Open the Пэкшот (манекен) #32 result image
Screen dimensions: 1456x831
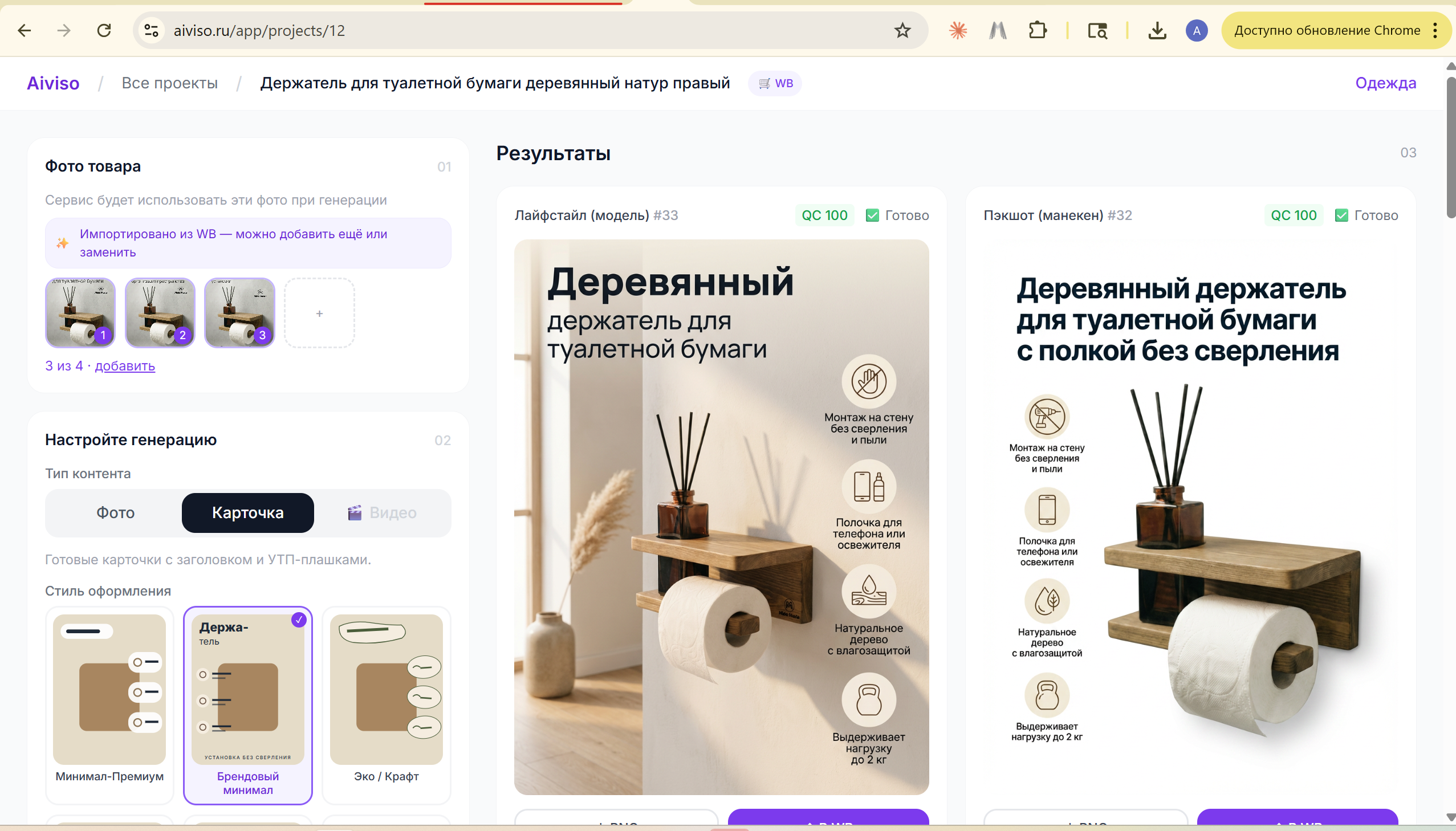1190,517
